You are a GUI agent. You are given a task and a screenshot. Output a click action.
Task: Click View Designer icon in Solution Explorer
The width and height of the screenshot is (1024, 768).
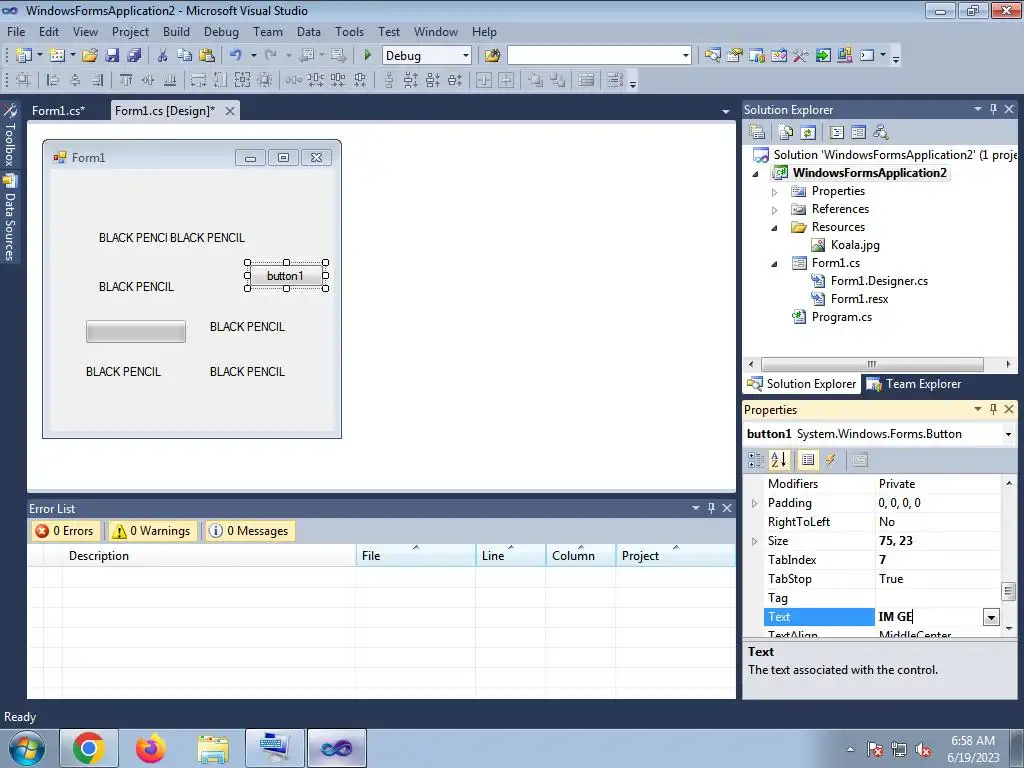tap(859, 133)
